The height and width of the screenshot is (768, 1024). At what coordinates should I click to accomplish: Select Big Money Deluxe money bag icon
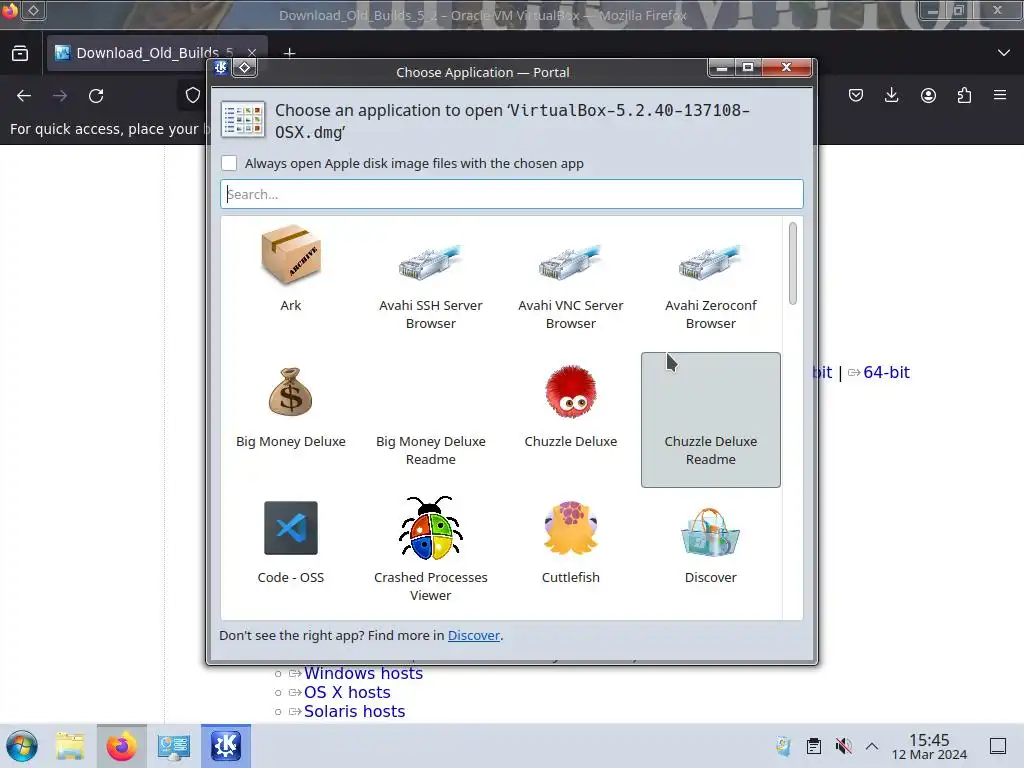(291, 392)
